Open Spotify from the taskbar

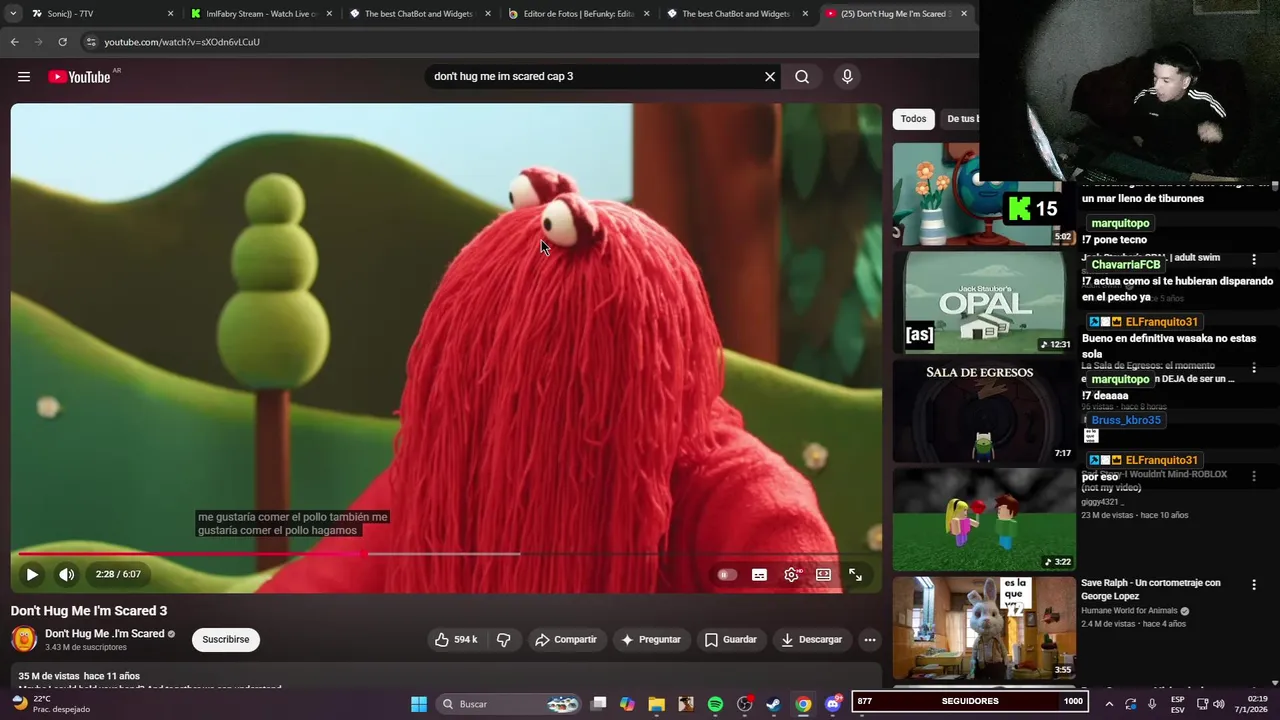click(715, 704)
